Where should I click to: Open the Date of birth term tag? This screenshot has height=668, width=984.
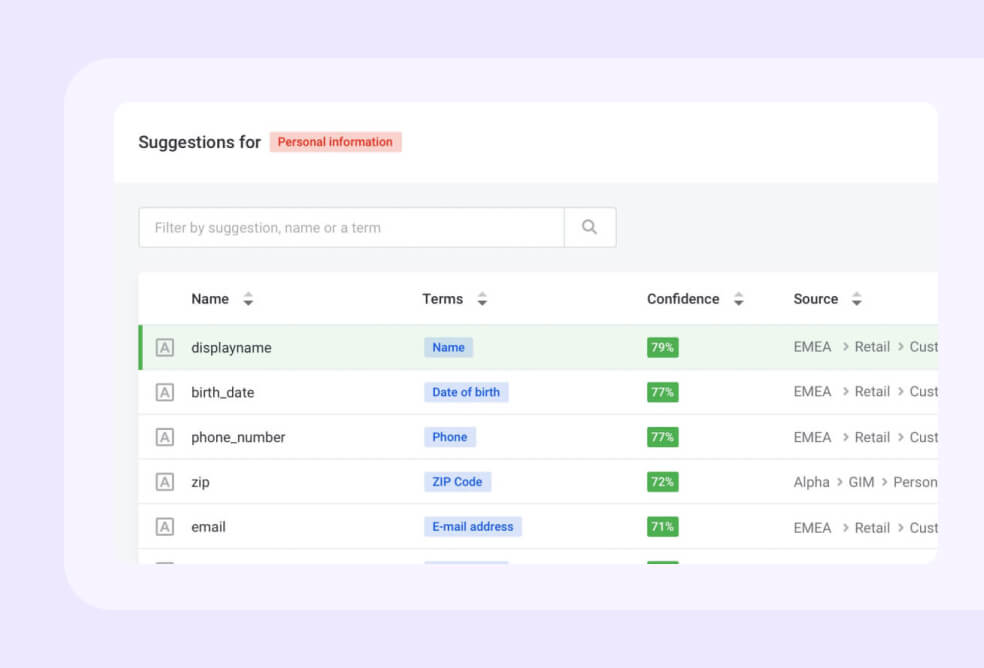466,393
